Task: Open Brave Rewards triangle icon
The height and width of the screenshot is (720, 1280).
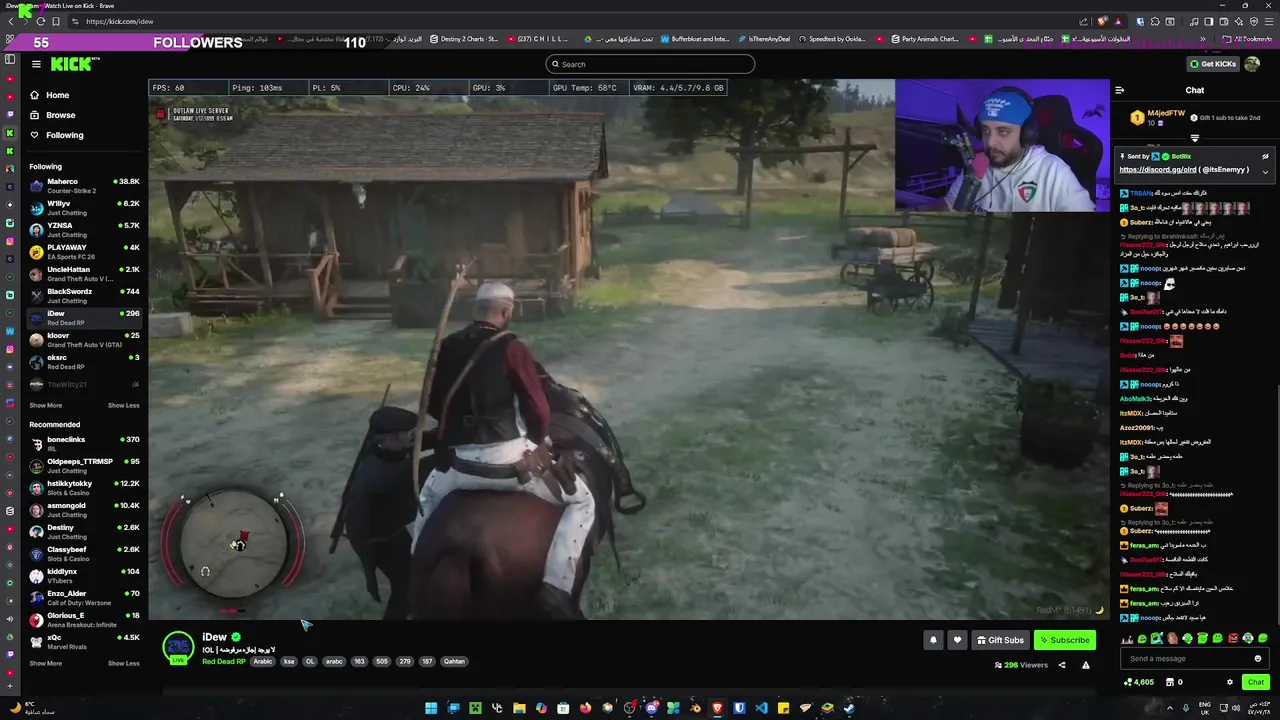Action: 1117,21
